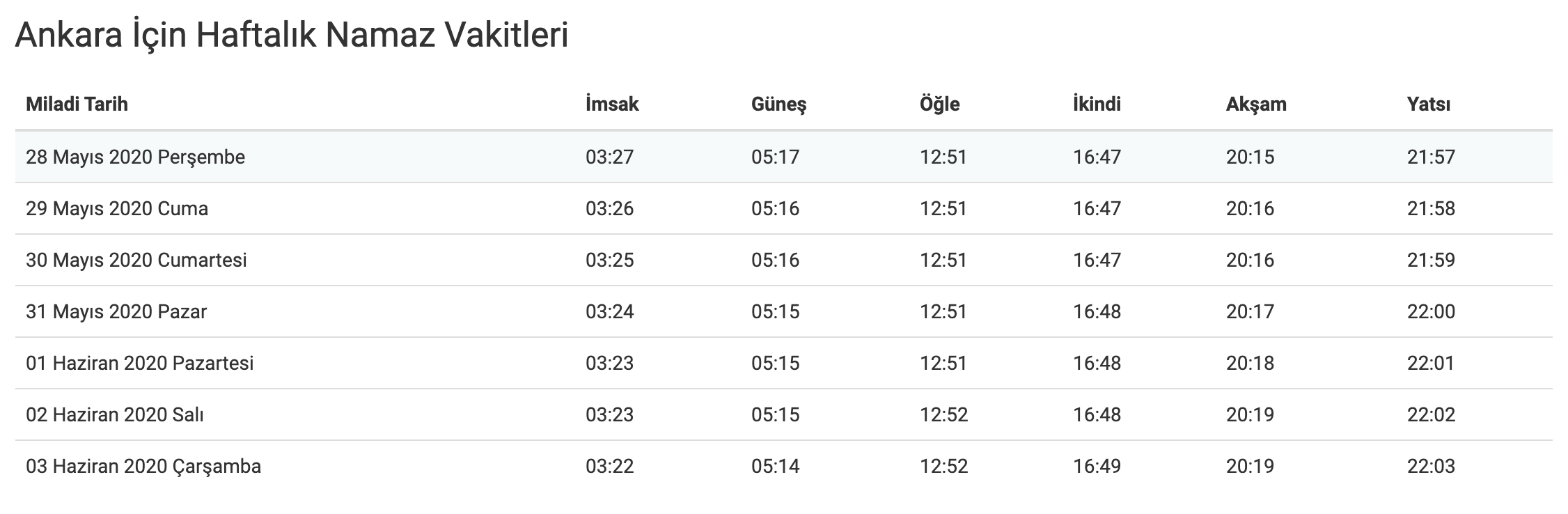Click the Yatsı column header
1568x514 pixels.
[x=1429, y=104]
